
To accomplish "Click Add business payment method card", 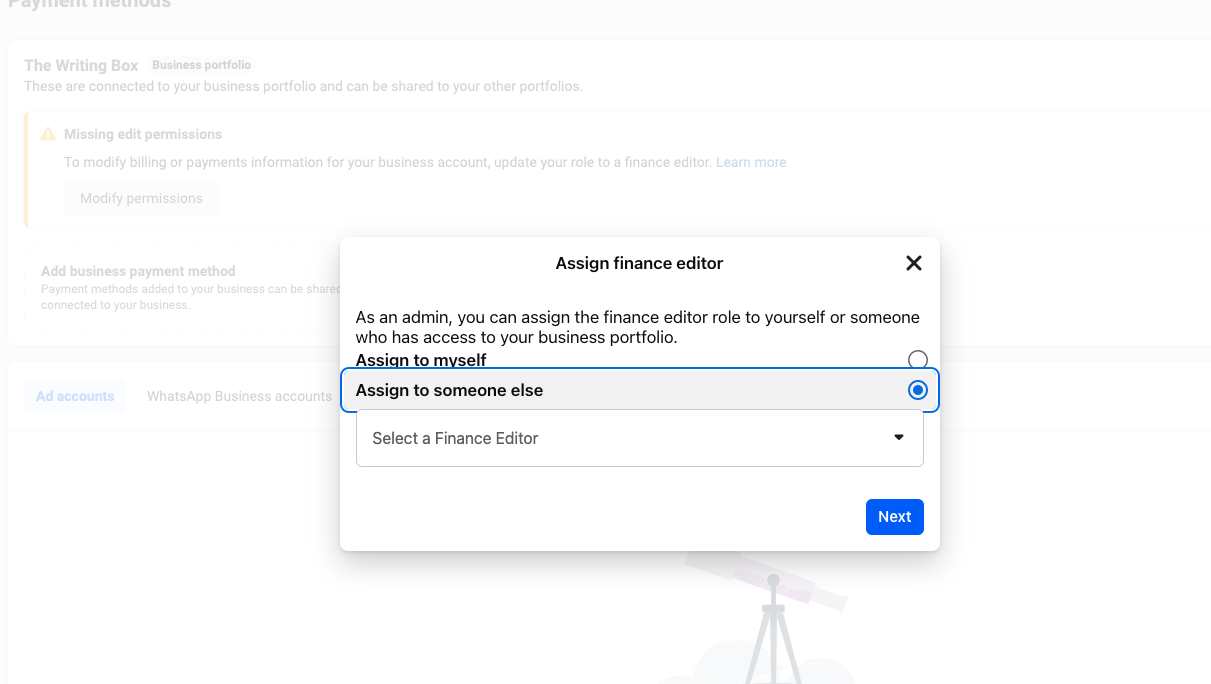I will click(180, 286).
